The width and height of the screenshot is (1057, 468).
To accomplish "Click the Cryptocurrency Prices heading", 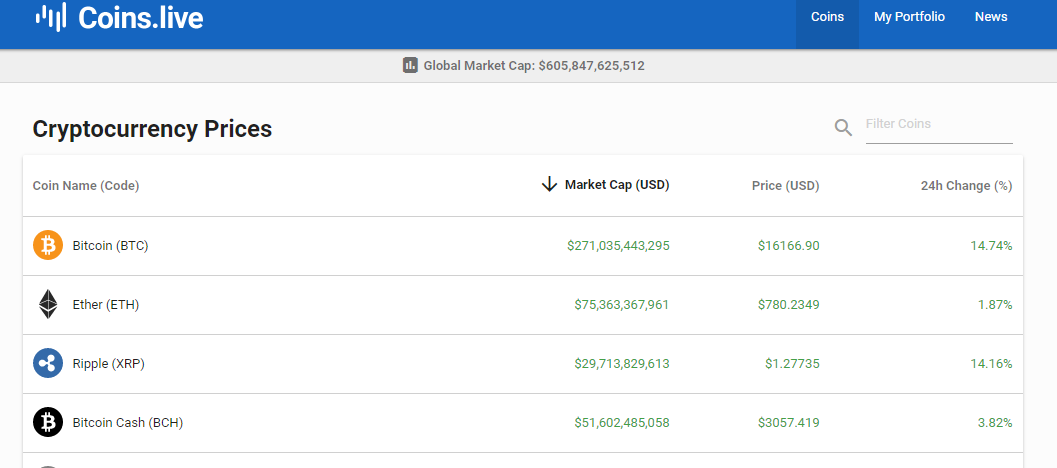I will 152,129.
